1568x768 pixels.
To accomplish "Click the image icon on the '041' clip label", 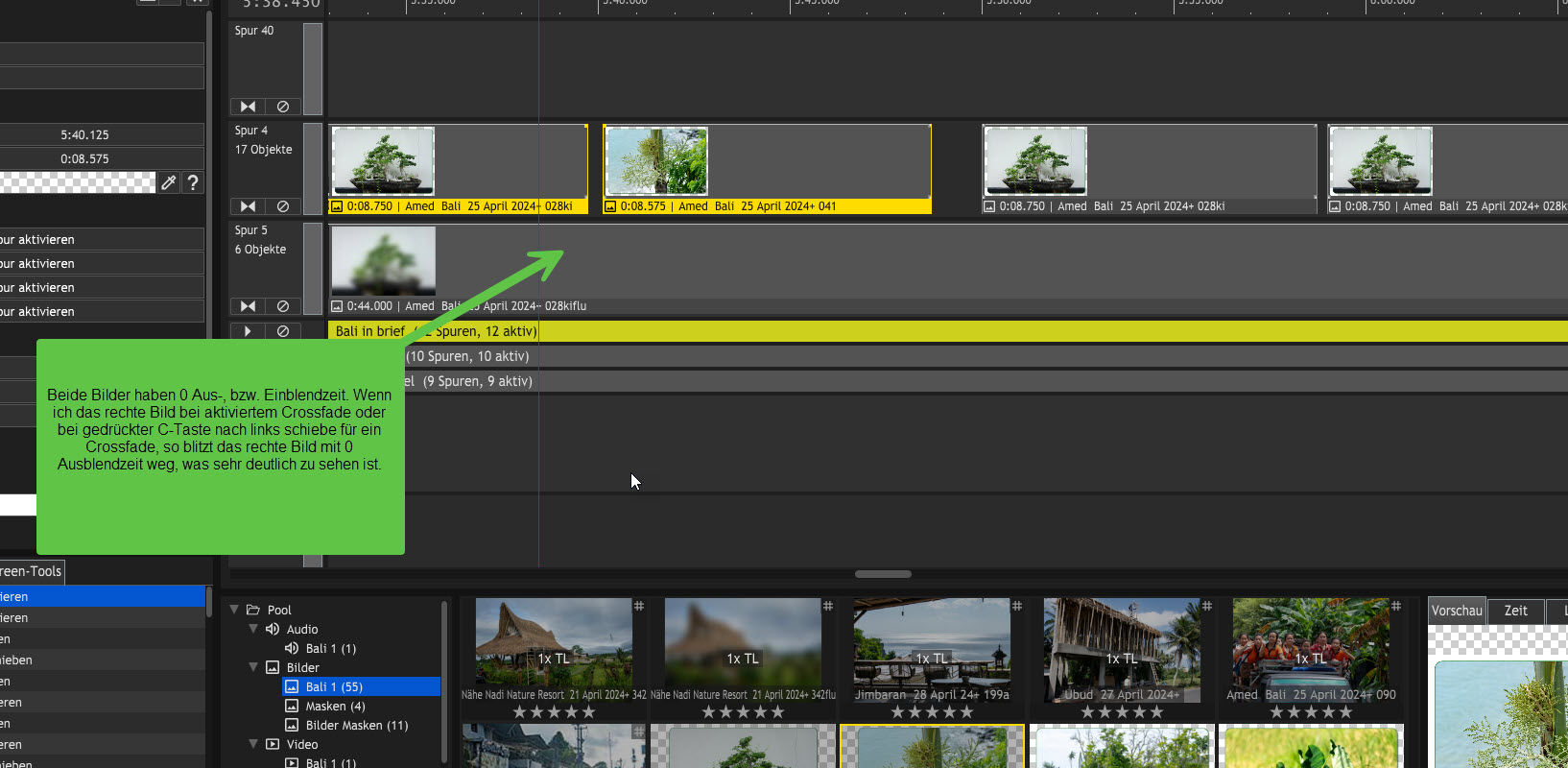I will tap(610, 206).
